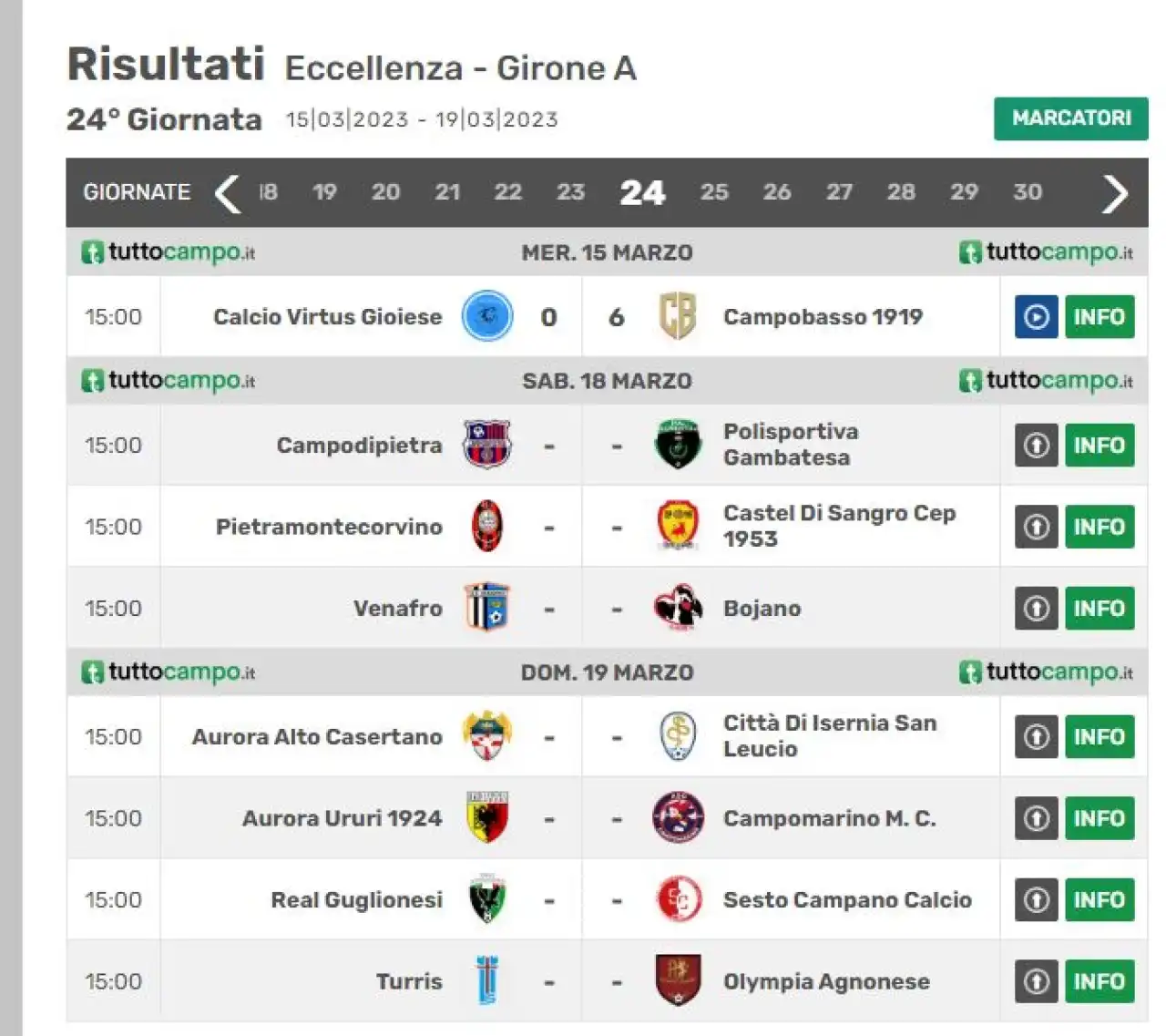The image size is (1166, 1036).
Task: Select giornata 25 in the navigation bar
Action: tap(714, 192)
